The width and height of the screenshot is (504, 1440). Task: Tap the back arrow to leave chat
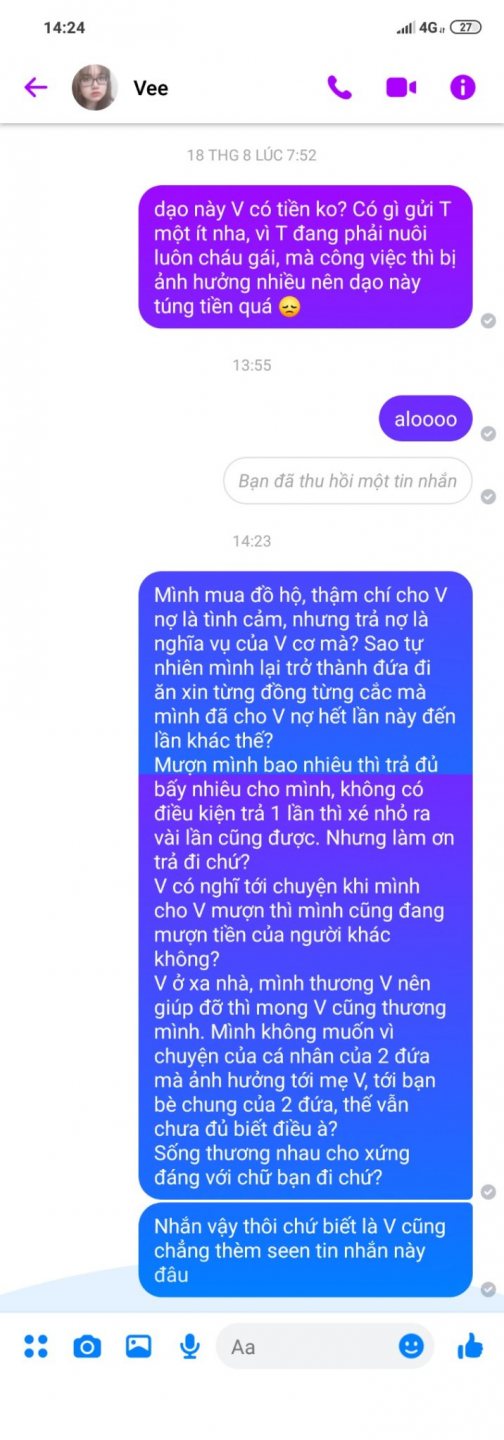(x=36, y=87)
